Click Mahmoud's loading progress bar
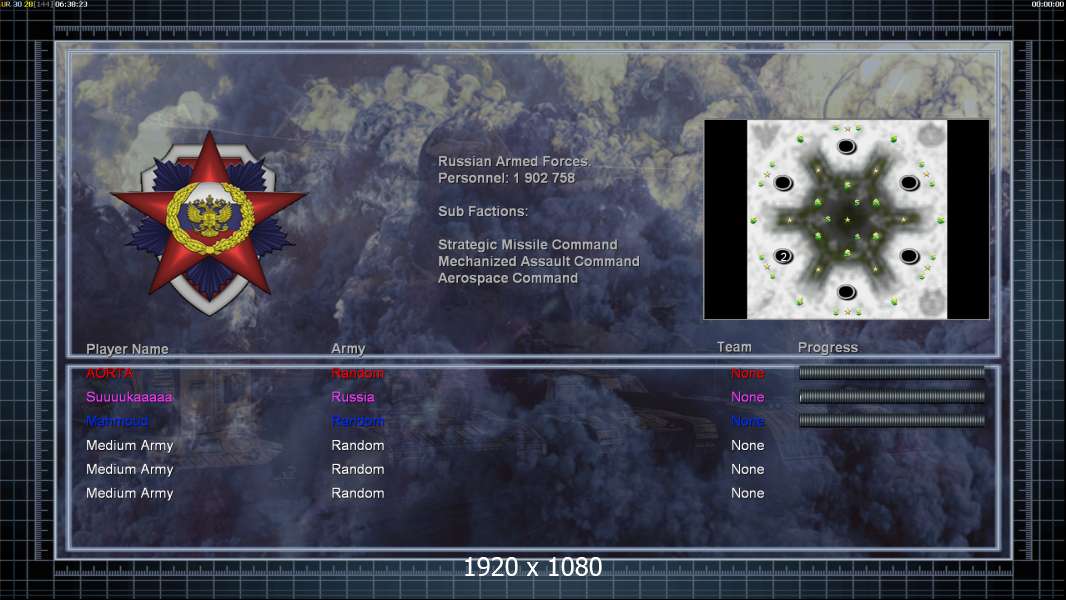 coord(892,421)
